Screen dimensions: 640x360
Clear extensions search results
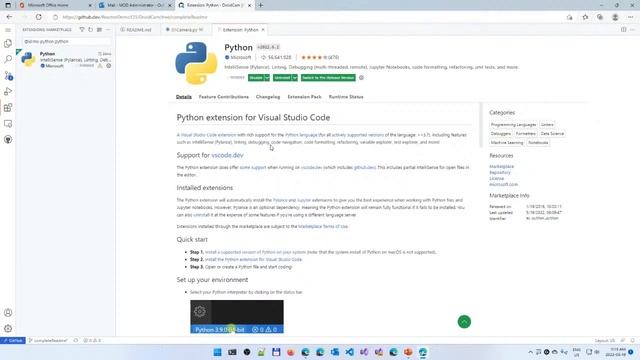click(99, 30)
